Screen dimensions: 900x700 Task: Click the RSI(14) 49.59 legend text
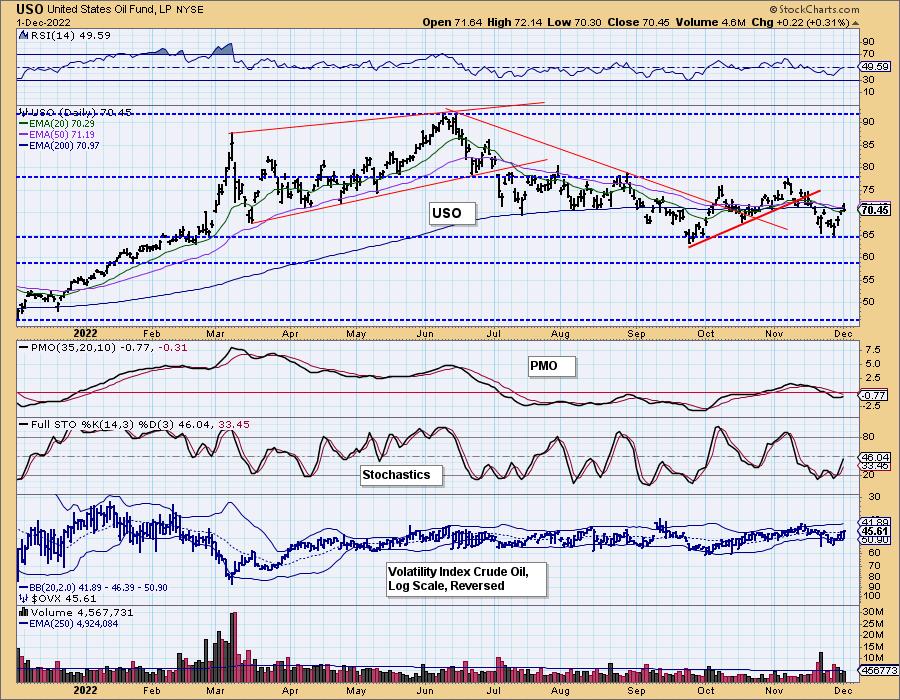click(71, 35)
